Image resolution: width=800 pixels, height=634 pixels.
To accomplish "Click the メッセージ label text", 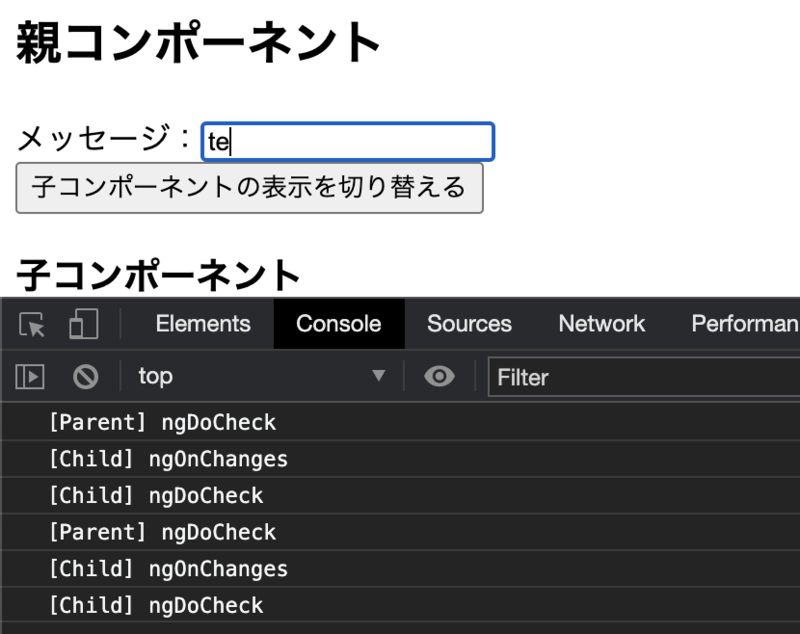I will [104, 139].
